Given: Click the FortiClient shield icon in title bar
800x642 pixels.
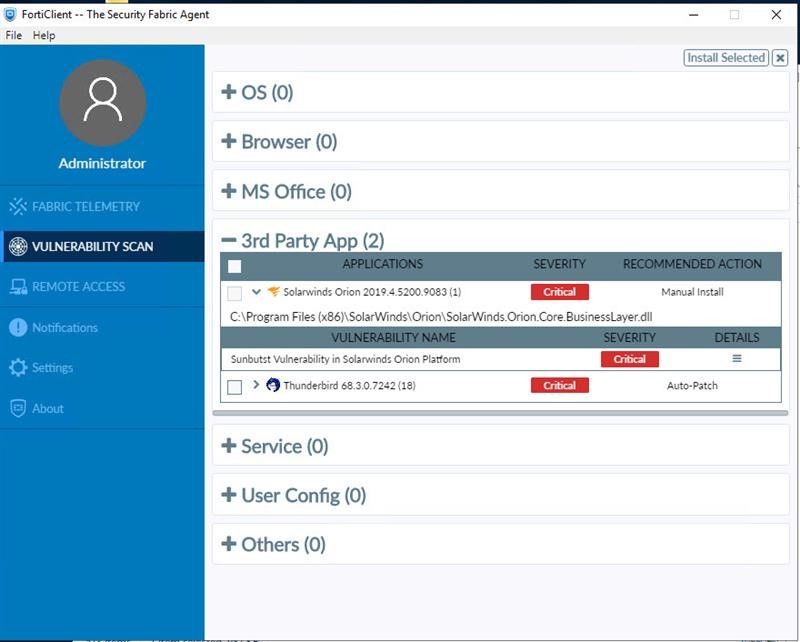Looking at the screenshot, I should 10,14.
